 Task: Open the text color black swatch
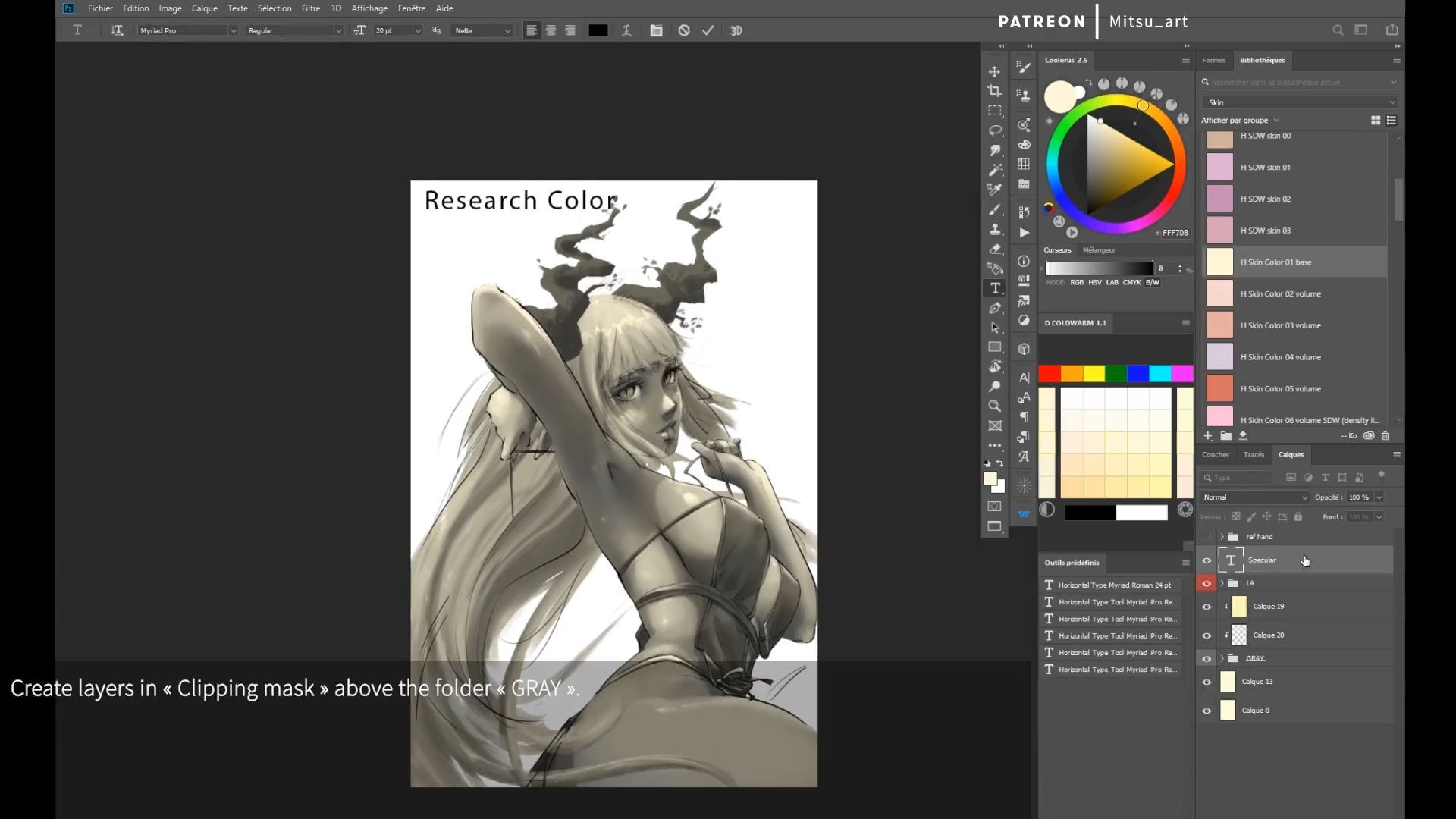pos(598,30)
